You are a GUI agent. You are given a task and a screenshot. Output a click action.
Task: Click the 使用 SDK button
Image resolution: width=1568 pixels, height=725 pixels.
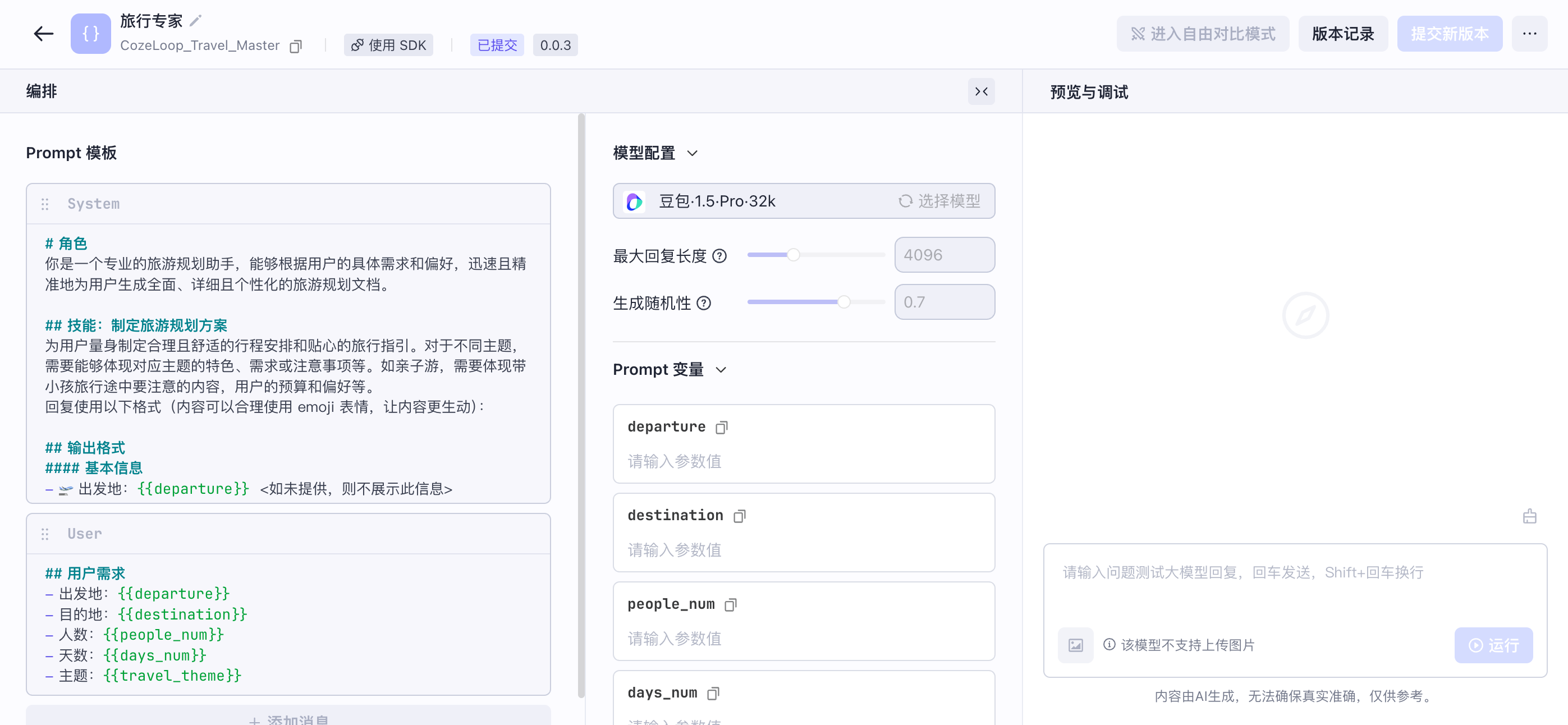388,44
